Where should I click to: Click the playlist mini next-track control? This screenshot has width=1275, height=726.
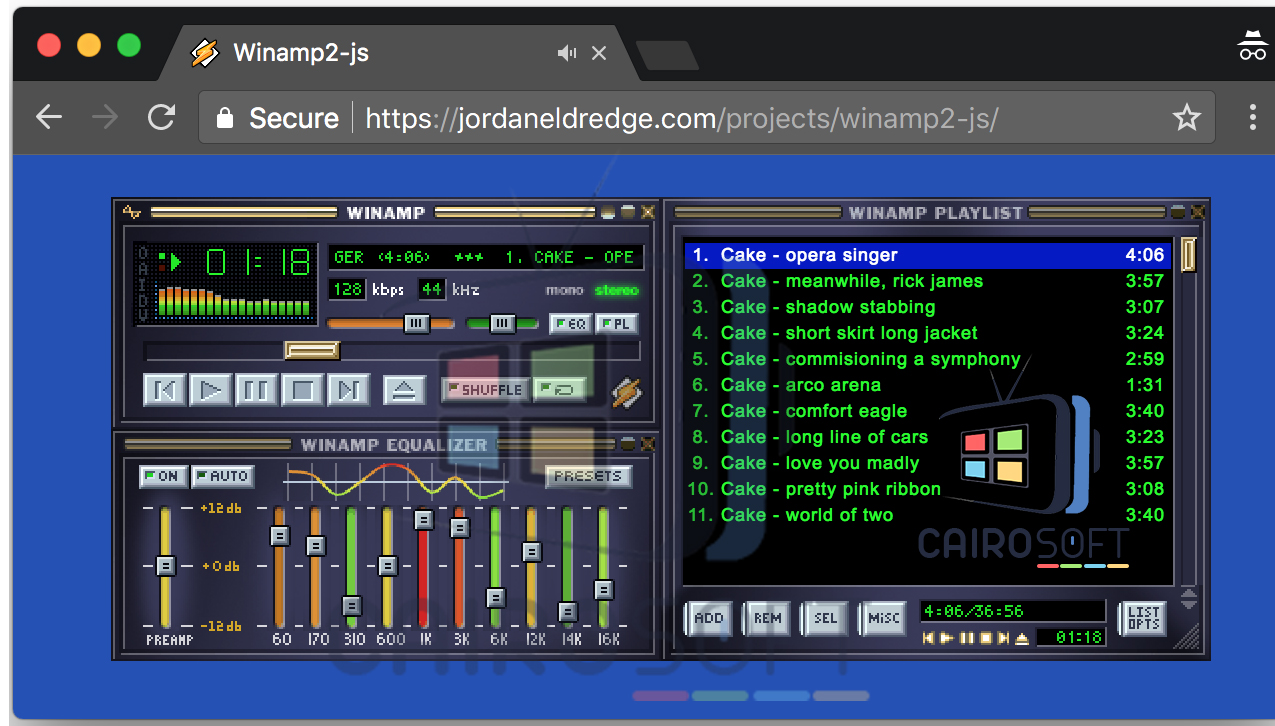[x=1003, y=638]
